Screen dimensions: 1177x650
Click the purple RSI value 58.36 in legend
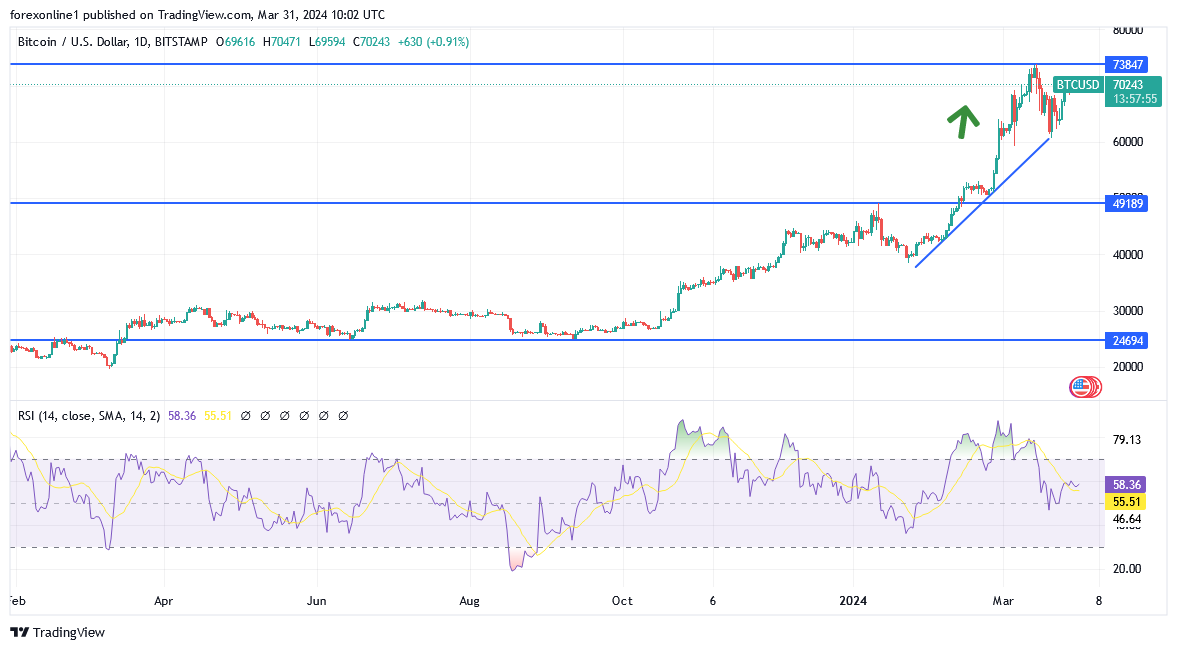182,415
